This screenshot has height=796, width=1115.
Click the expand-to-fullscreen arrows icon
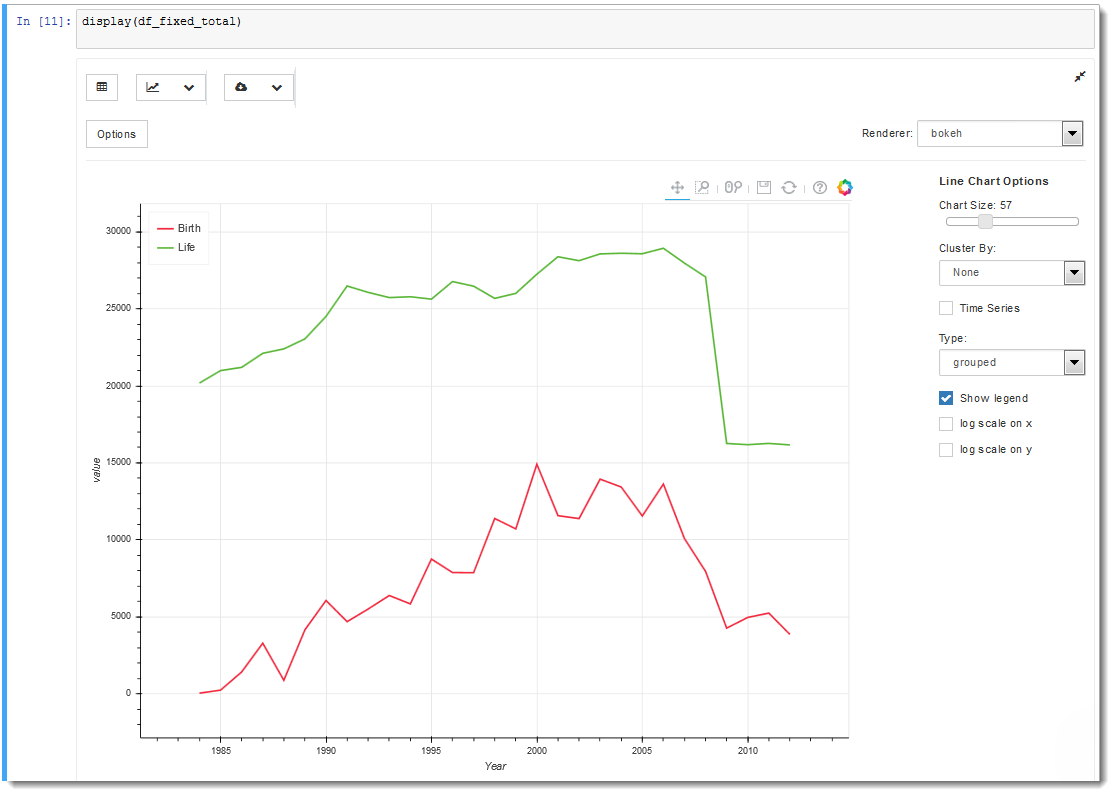tap(1079, 76)
